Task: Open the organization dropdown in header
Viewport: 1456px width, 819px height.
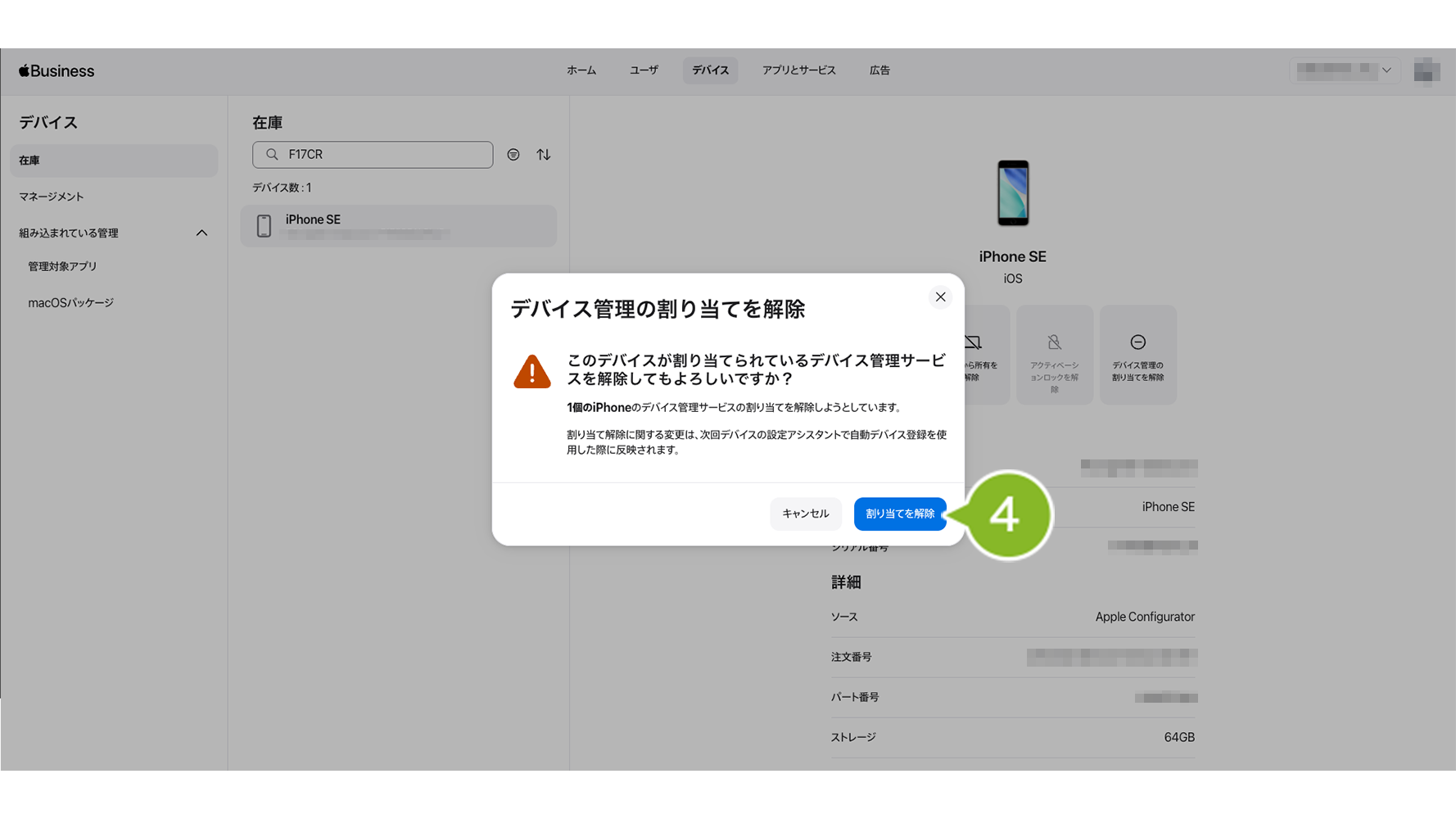Action: point(1345,70)
